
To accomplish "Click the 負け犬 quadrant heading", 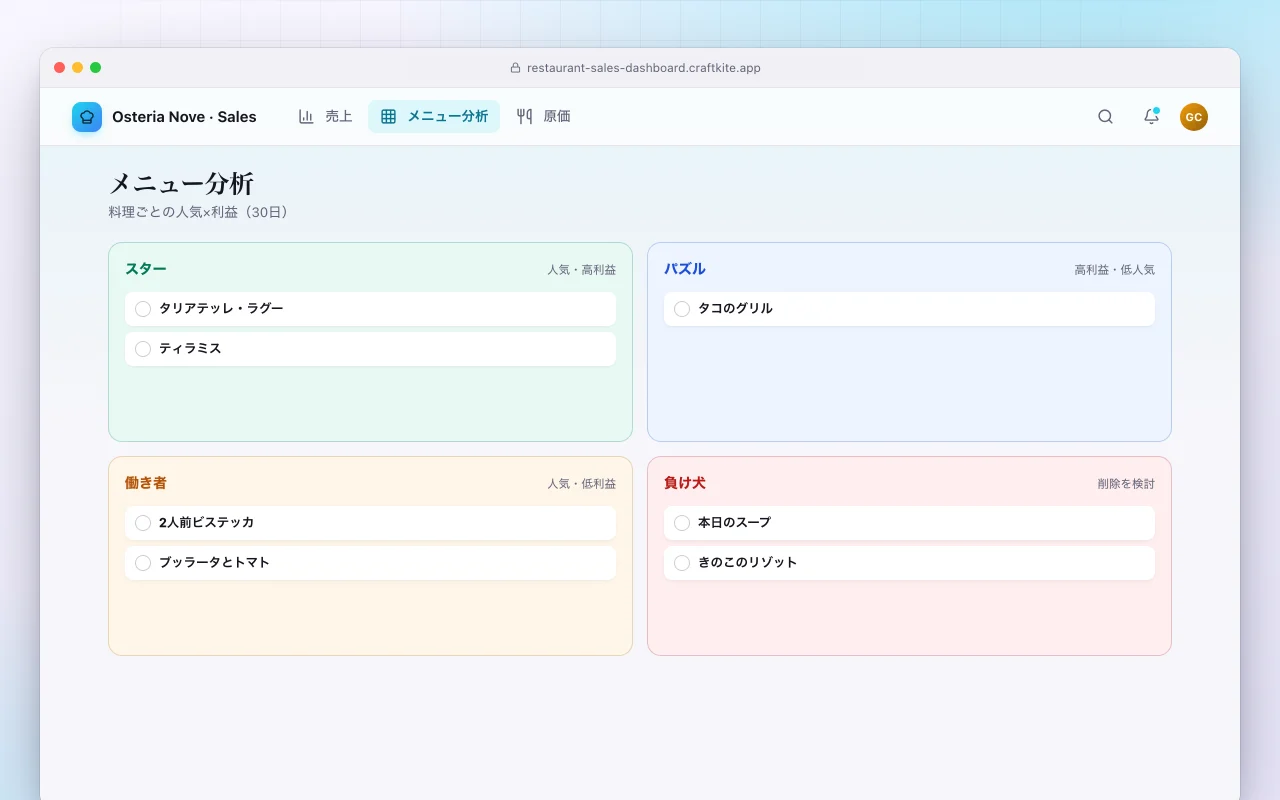I will (685, 483).
